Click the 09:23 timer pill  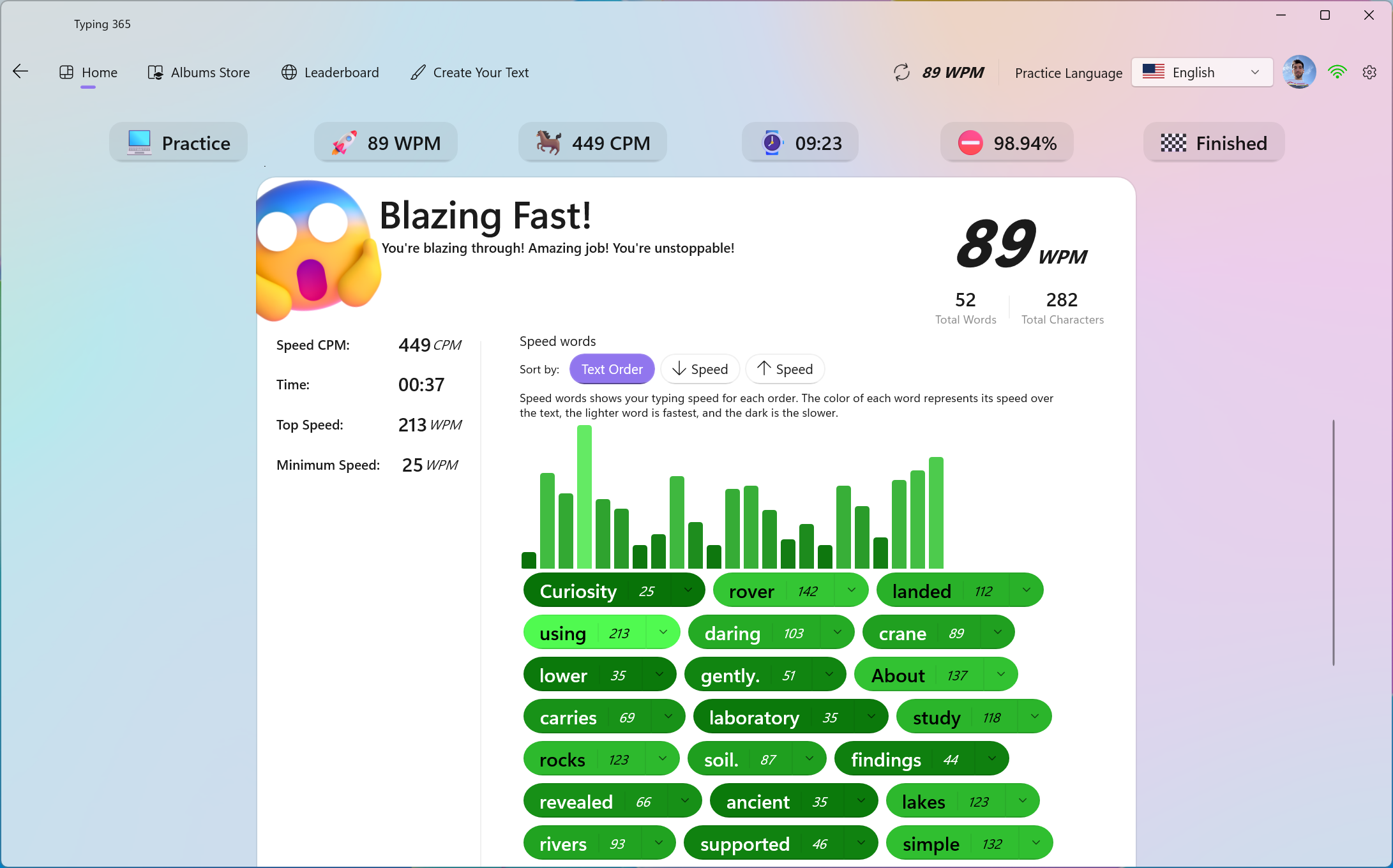click(800, 142)
